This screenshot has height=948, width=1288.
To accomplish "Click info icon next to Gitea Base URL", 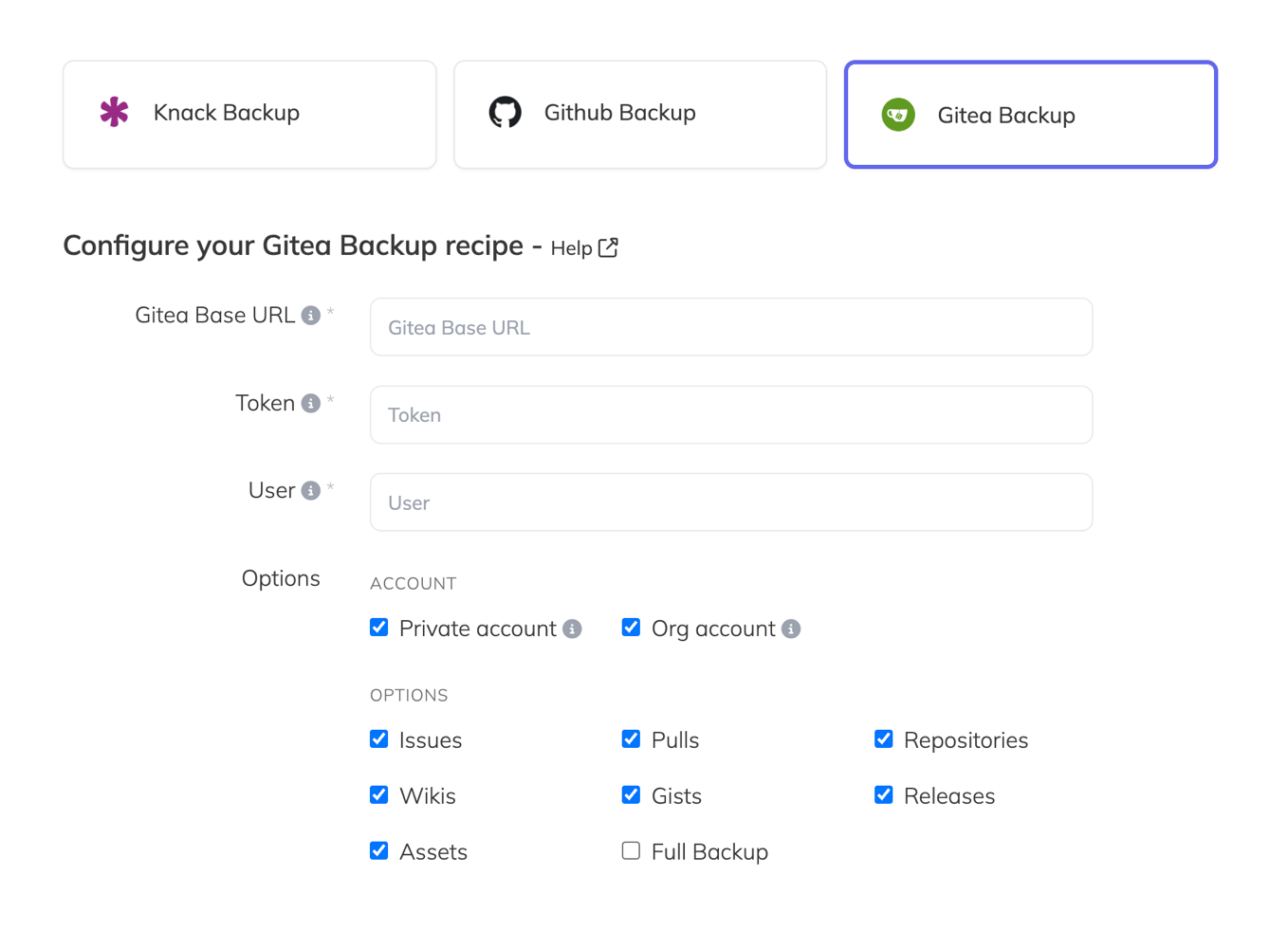I will [x=310, y=316].
